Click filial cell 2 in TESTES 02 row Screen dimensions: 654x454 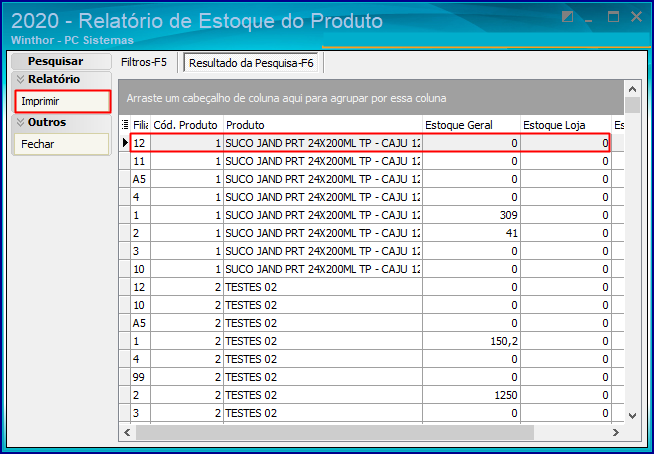pyautogui.click(x=141, y=395)
